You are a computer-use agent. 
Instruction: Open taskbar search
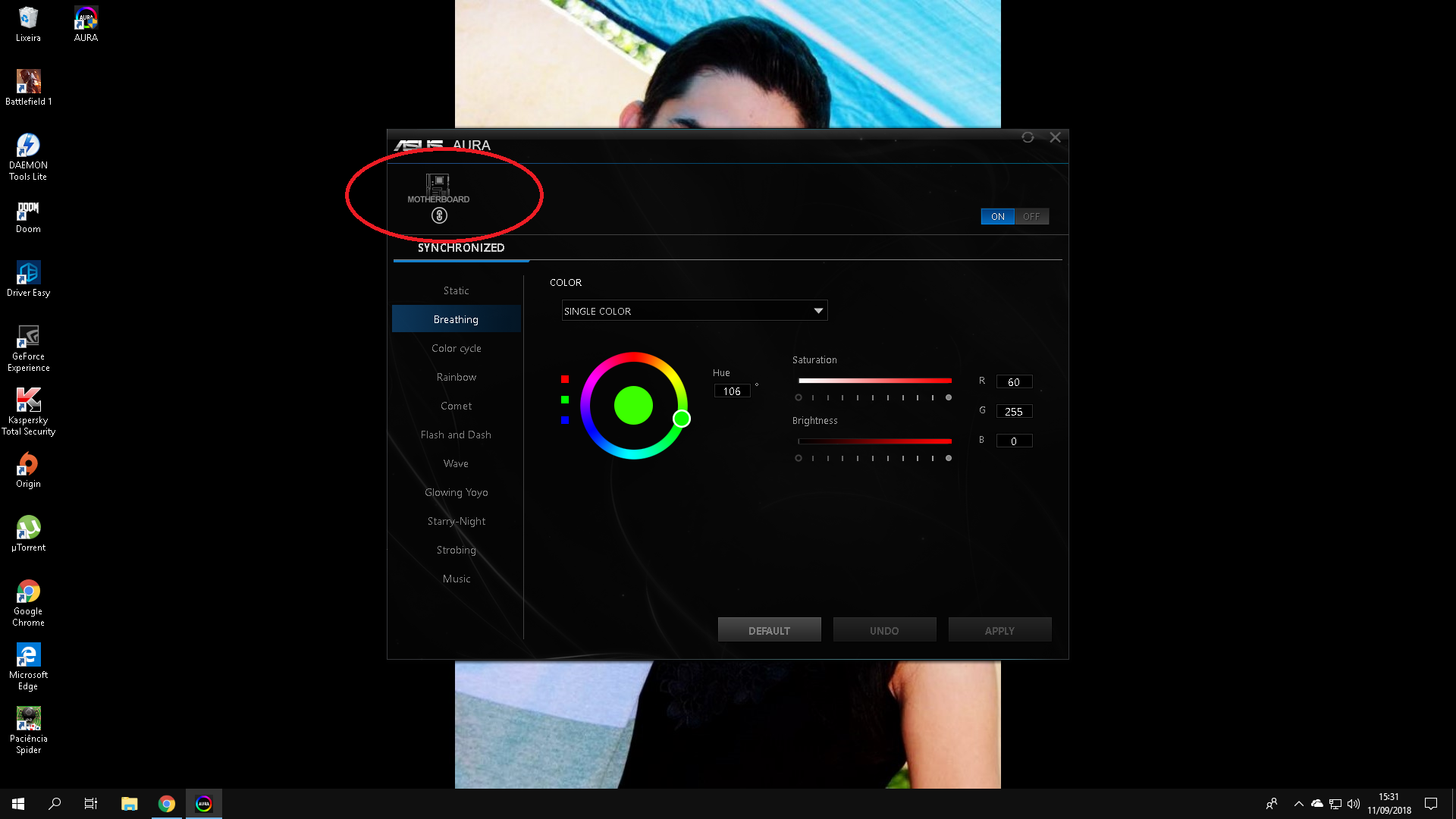tap(55, 804)
